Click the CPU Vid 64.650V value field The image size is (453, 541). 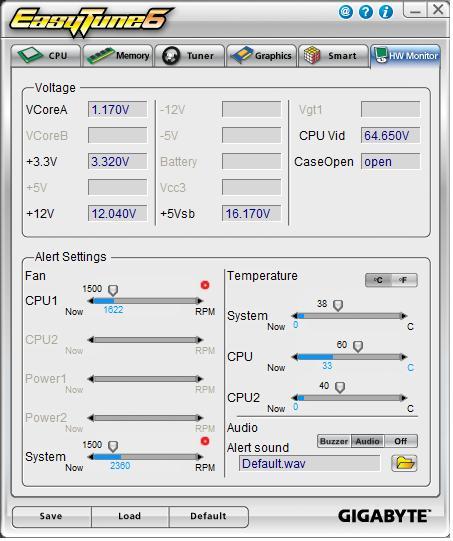pyautogui.click(x=391, y=136)
